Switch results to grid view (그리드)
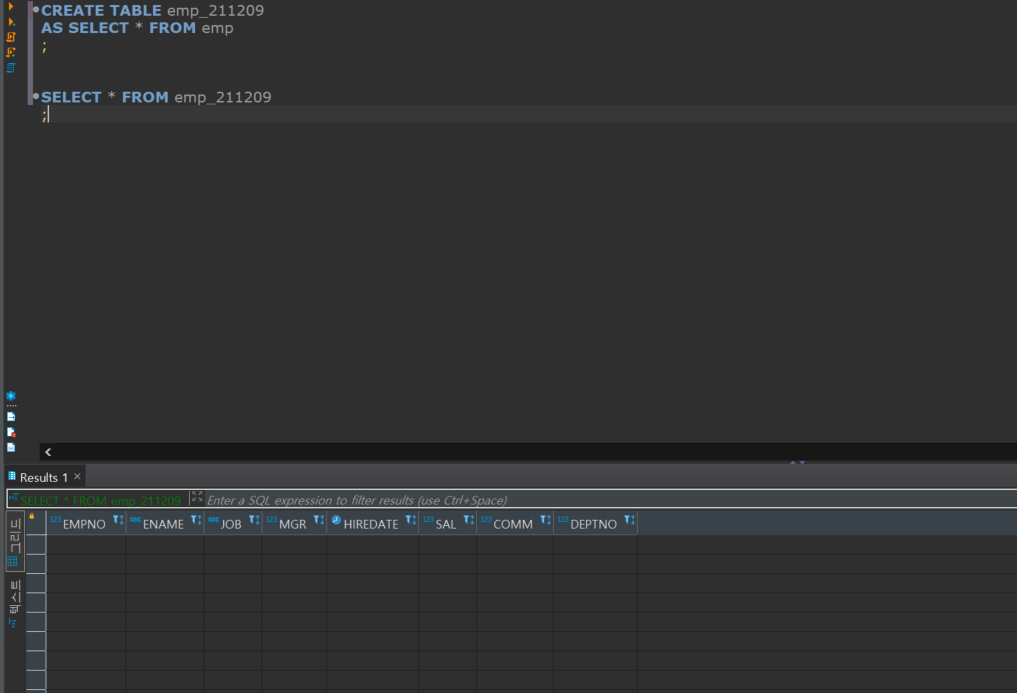This screenshot has width=1017, height=693. pyautogui.click(x=15, y=541)
